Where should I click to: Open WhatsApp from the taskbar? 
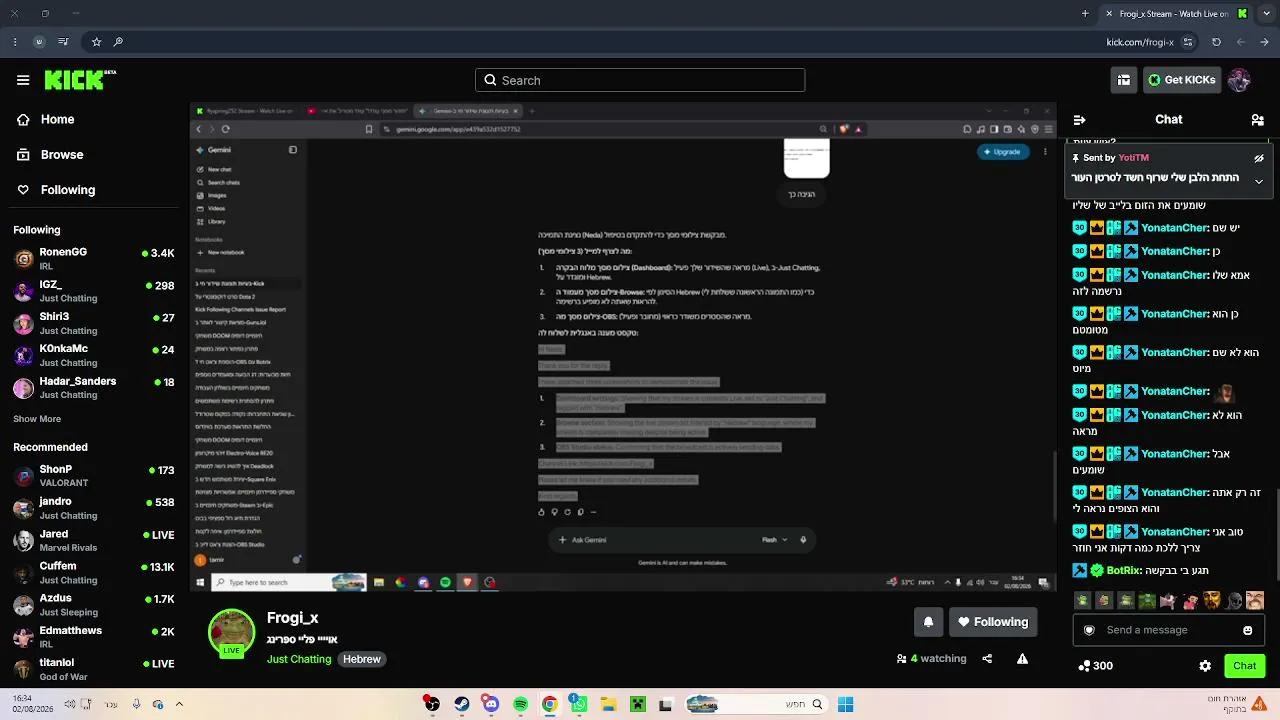(578, 704)
